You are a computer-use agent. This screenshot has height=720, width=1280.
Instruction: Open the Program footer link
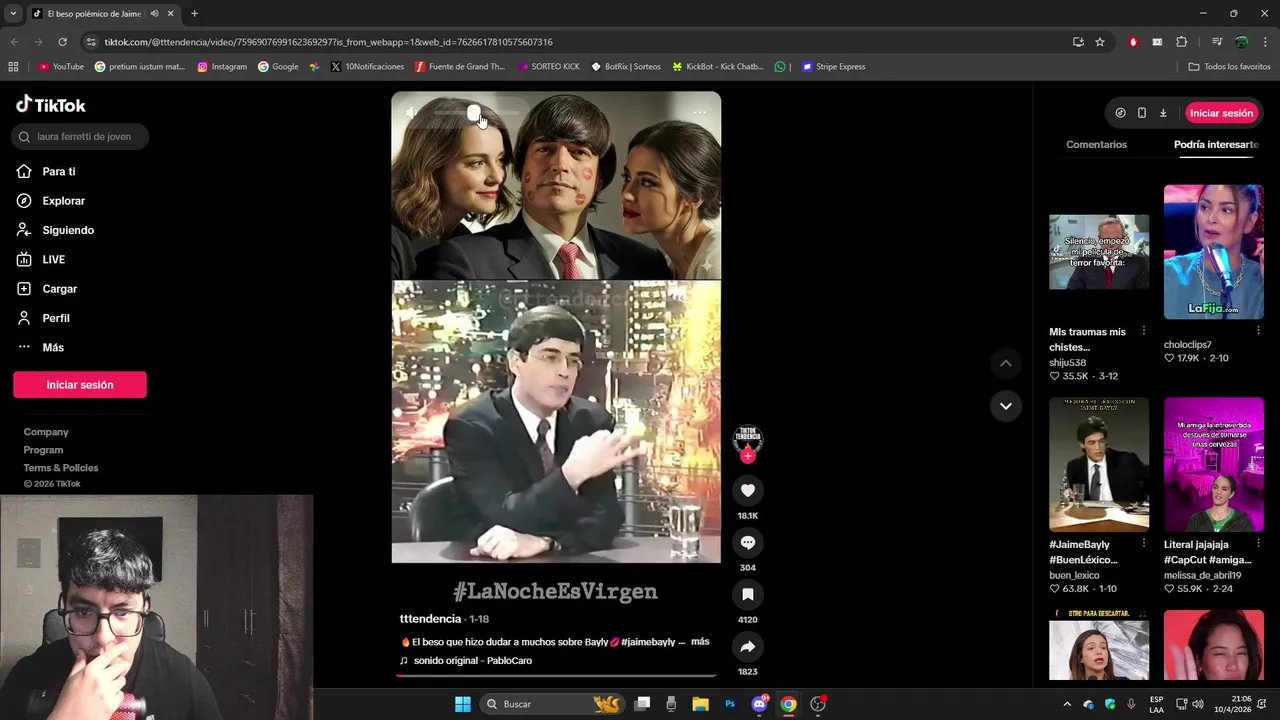tap(43, 450)
